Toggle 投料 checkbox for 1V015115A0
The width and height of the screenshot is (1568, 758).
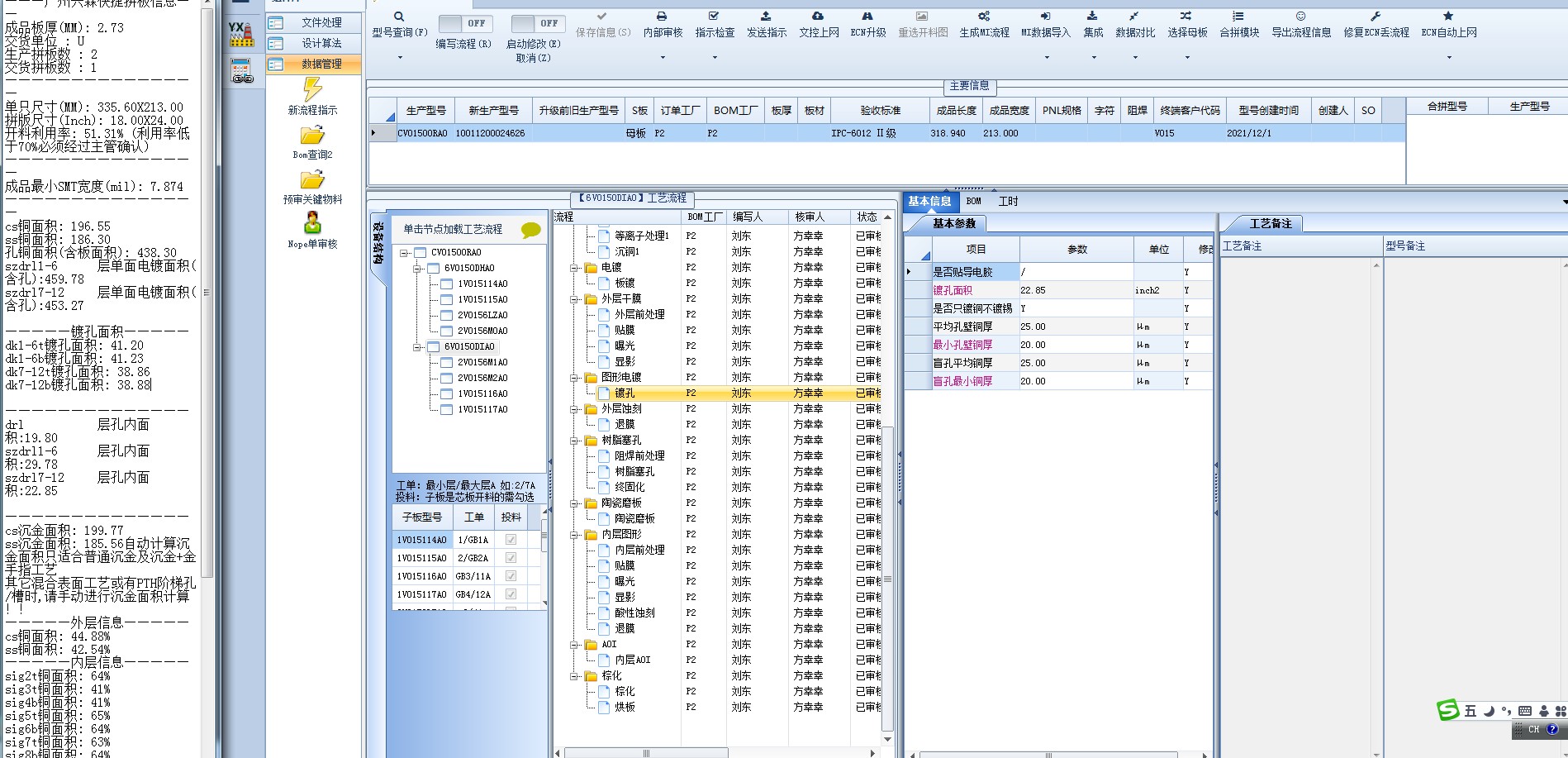pos(511,558)
